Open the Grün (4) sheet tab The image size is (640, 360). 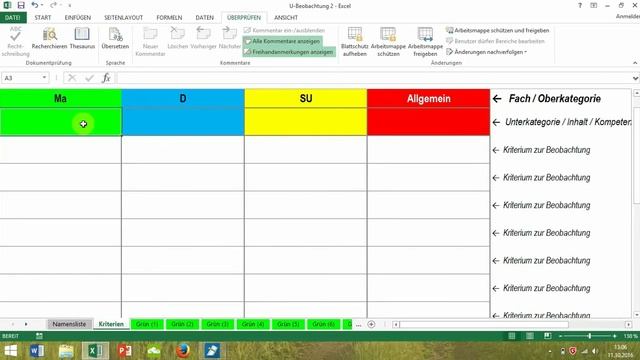(253, 324)
